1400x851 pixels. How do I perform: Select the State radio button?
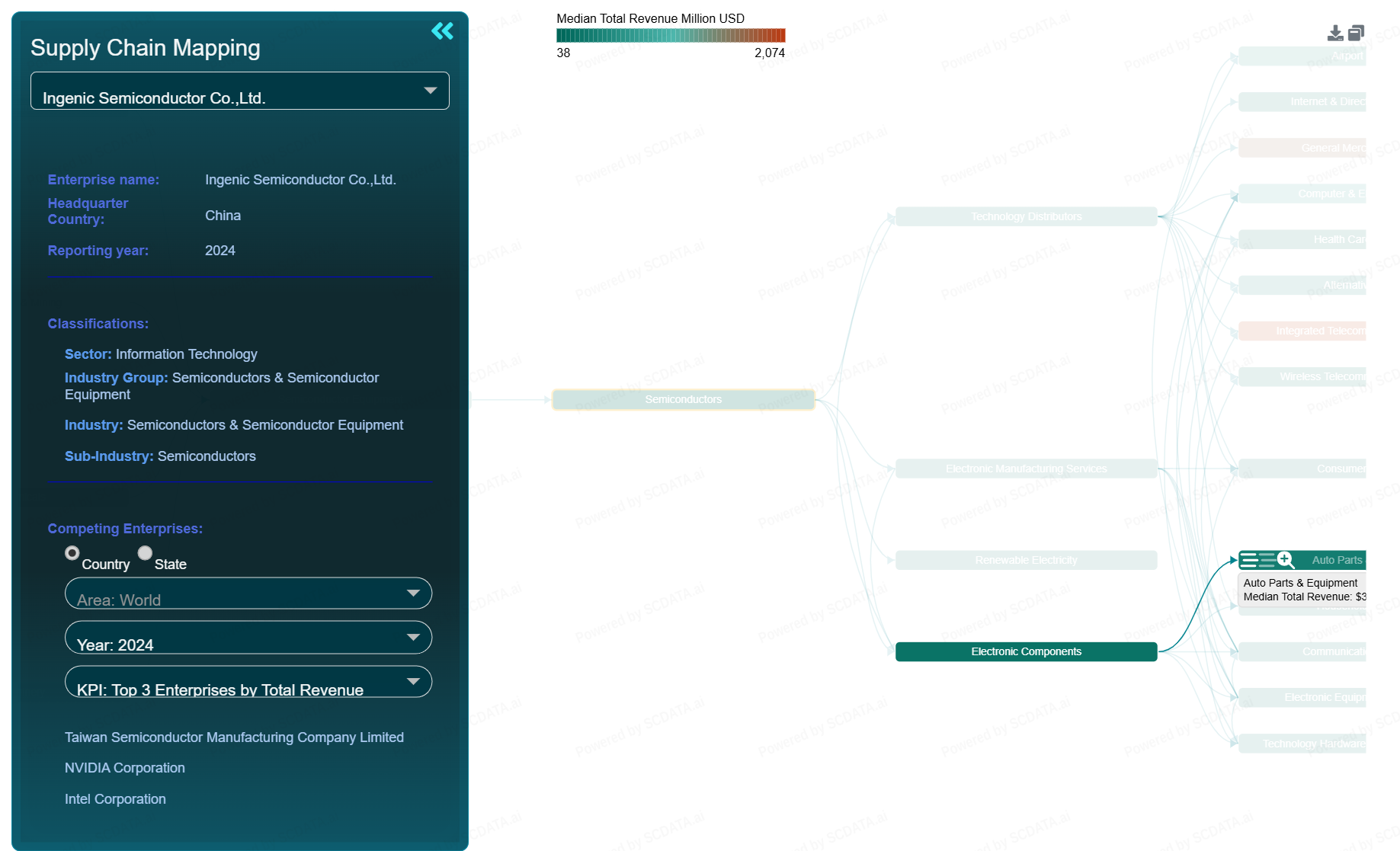pos(145,553)
